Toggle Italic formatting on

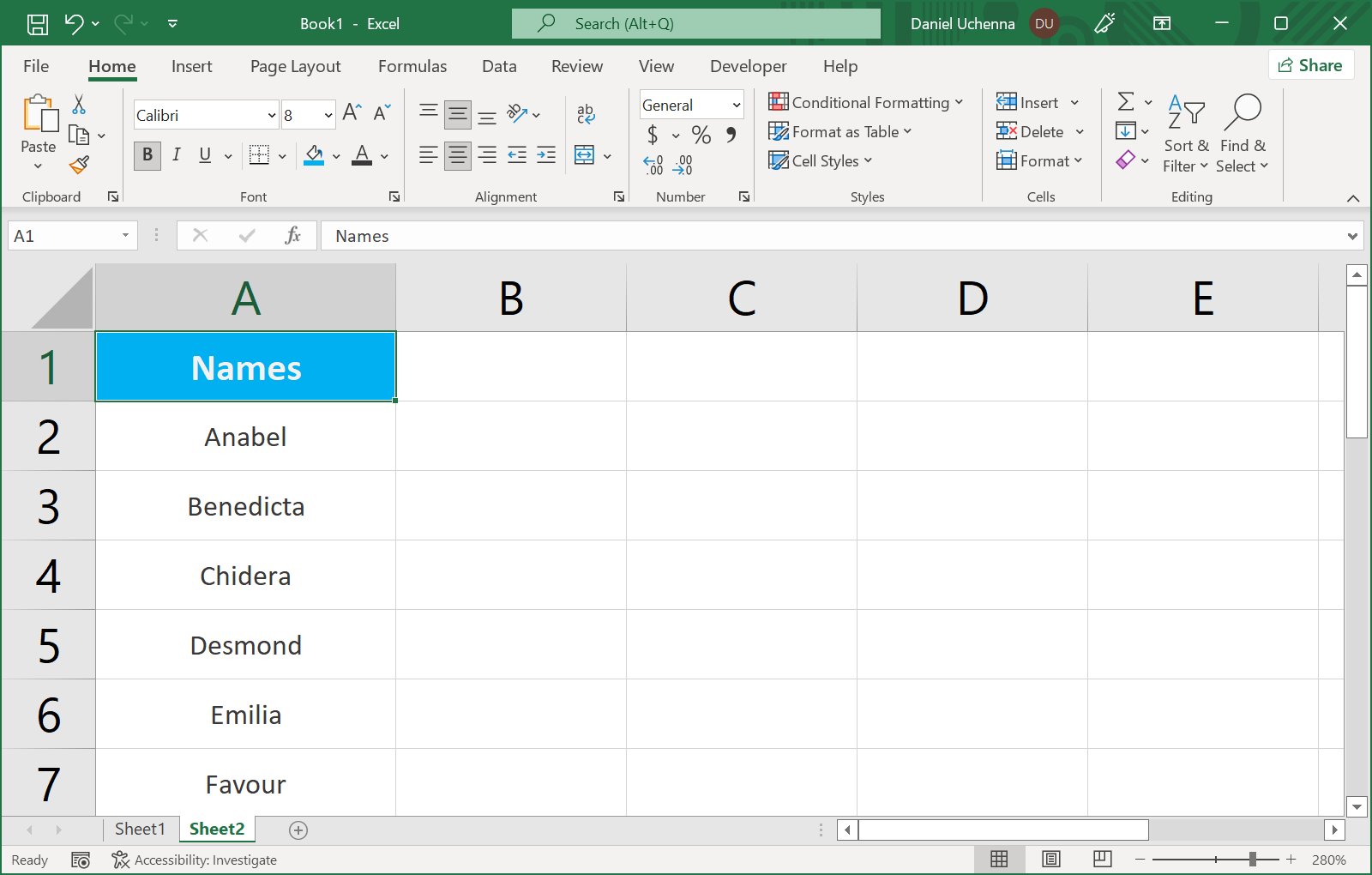click(176, 155)
